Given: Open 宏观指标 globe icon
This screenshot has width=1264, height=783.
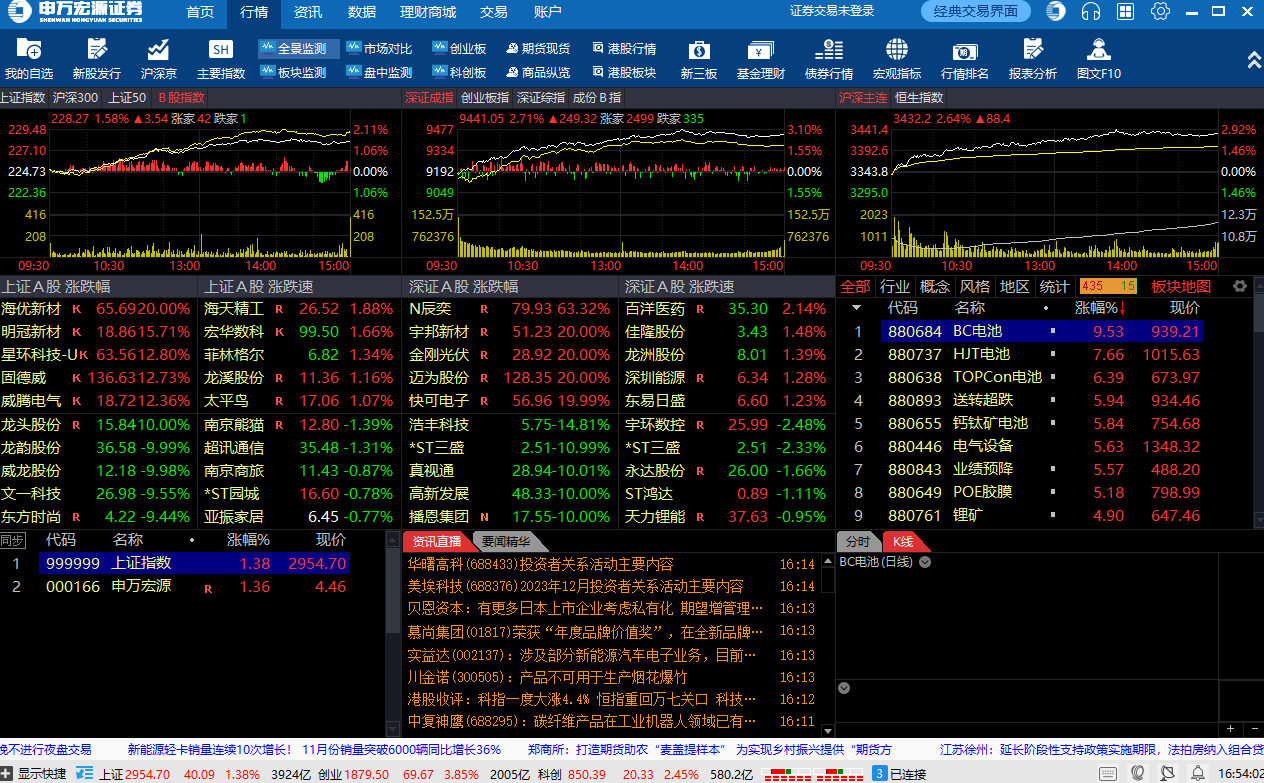Looking at the screenshot, I should pyautogui.click(x=897, y=59).
